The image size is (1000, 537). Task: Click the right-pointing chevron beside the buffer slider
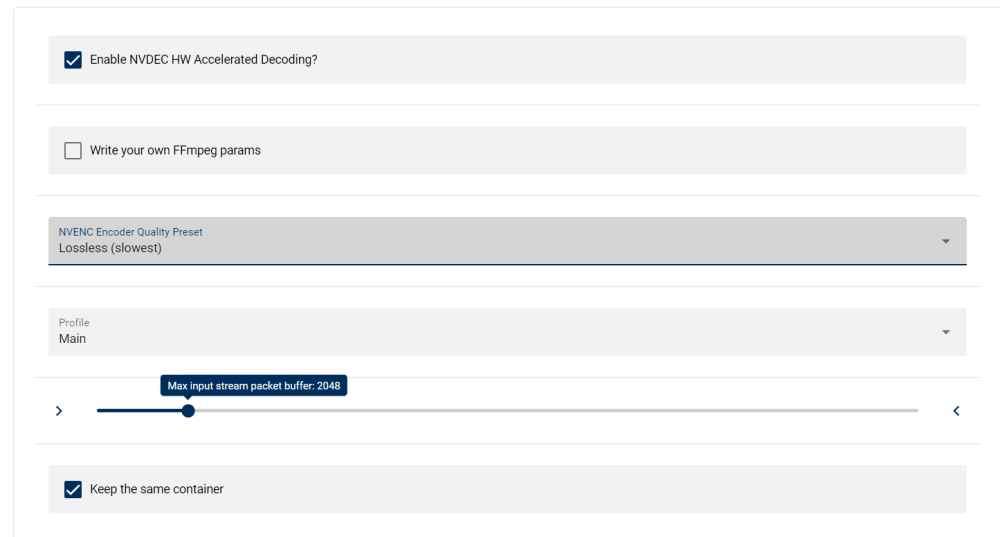pyautogui.click(x=59, y=411)
